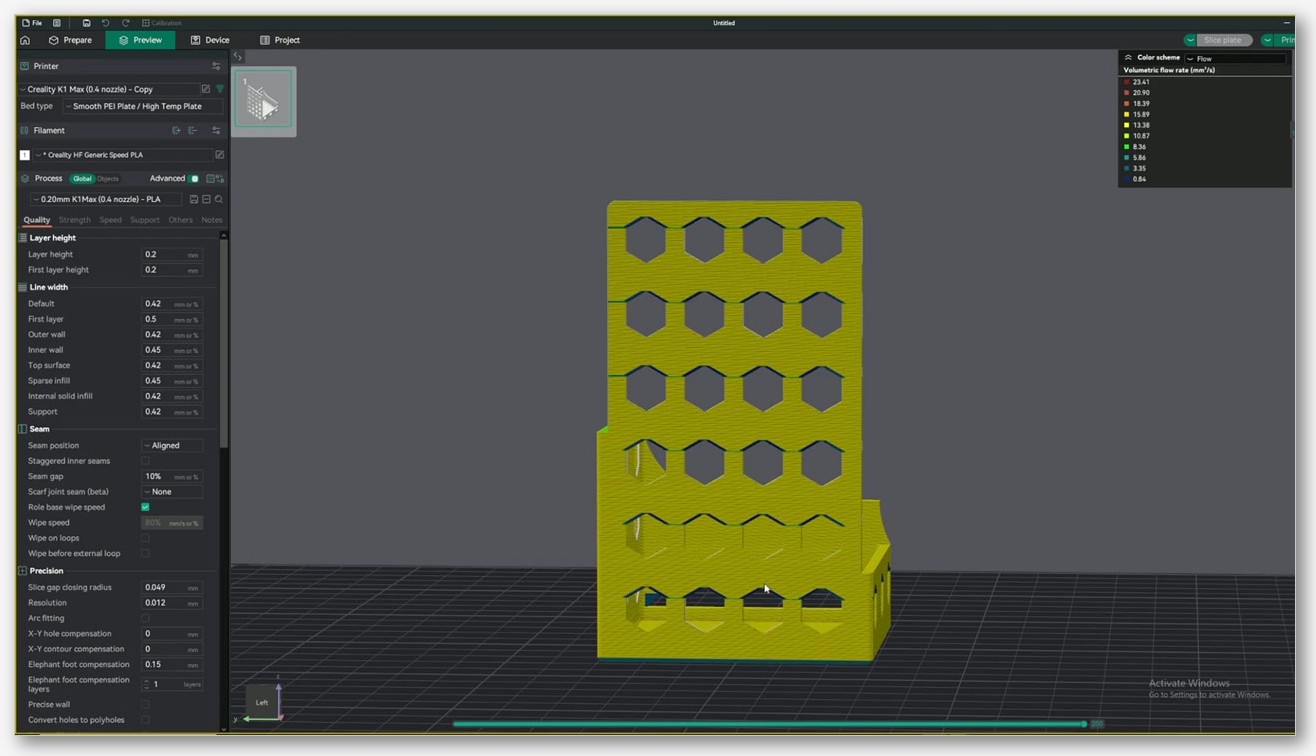Click the green wifi connection icon beside printer
The image size is (1316, 756).
coord(220,89)
